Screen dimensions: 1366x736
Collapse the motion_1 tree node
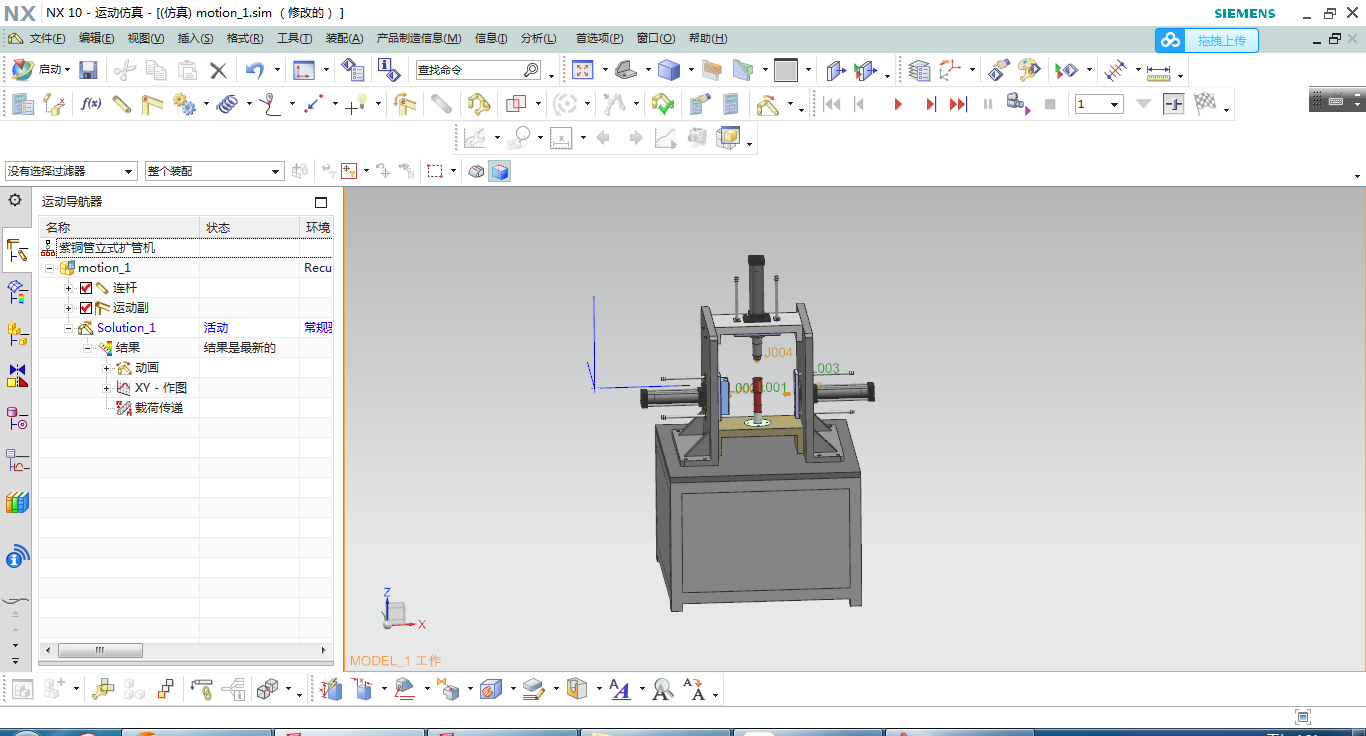click(50, 268)
